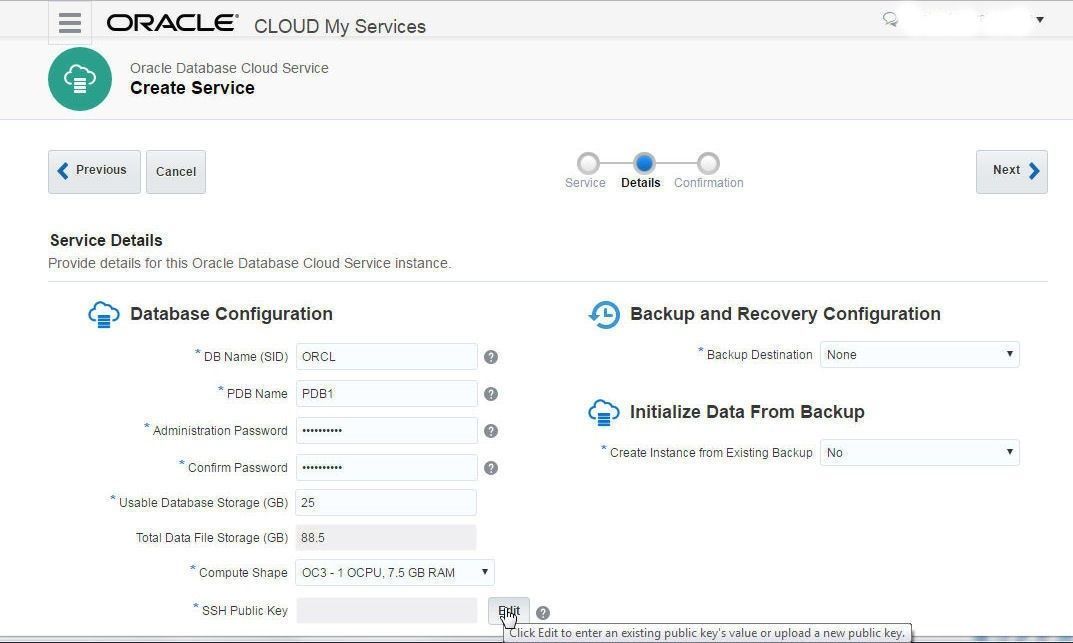This screenshot has width=1073, height=643.
Task: Open Create Instance from Existing Backup dropdown
Action: click(x=920, y=452)
